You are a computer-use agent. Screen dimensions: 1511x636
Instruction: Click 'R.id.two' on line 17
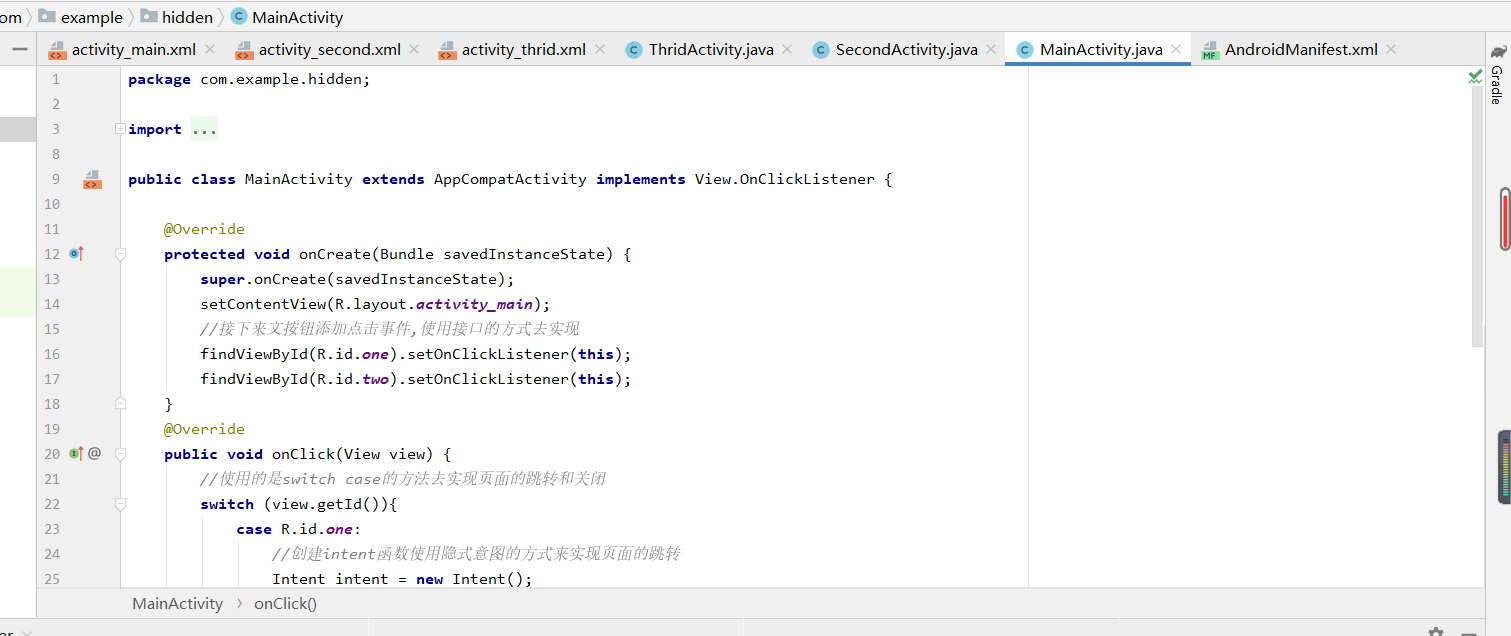click(352, 379)
